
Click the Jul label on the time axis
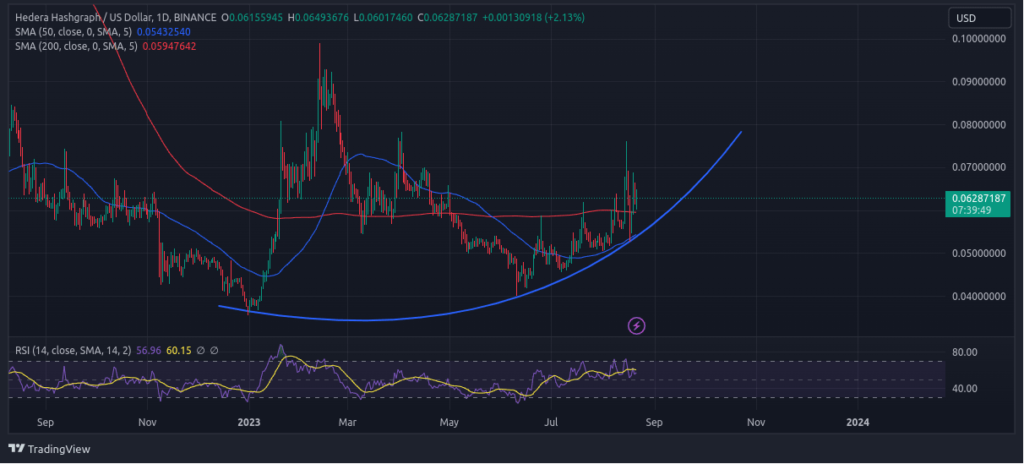pos(551,424)
